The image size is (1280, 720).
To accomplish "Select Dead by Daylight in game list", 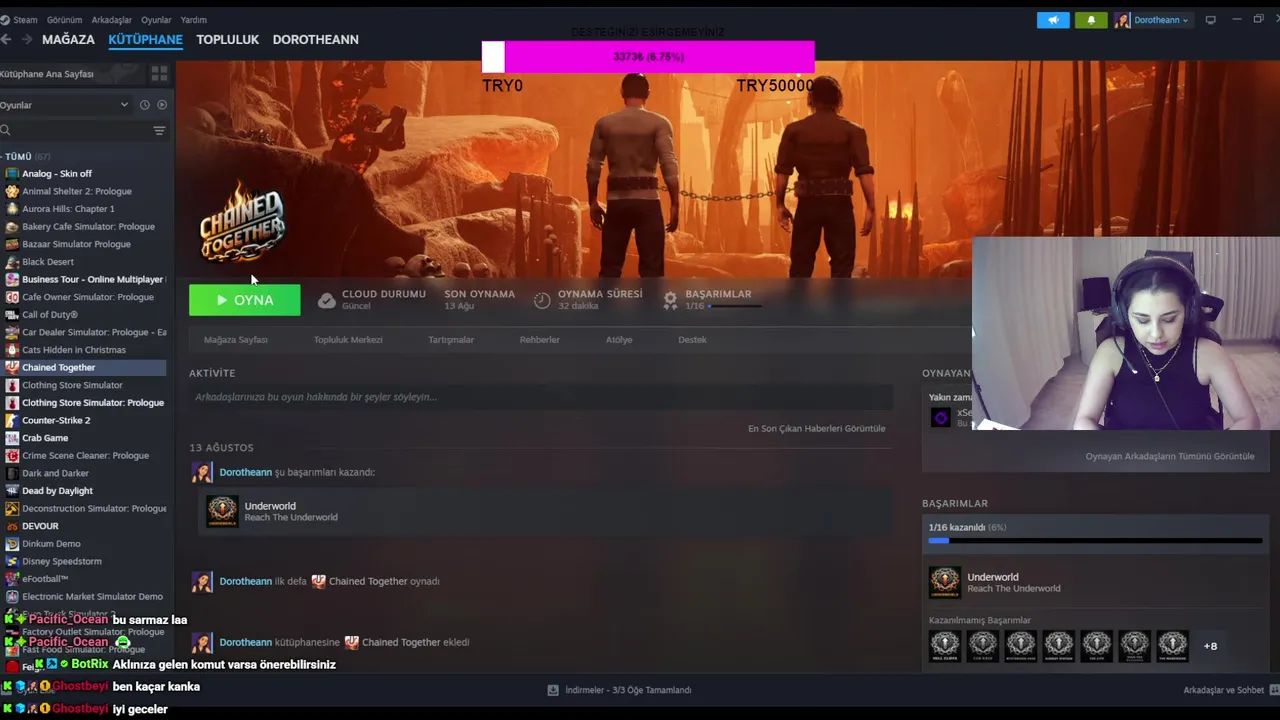I will (x=57, y=491).
